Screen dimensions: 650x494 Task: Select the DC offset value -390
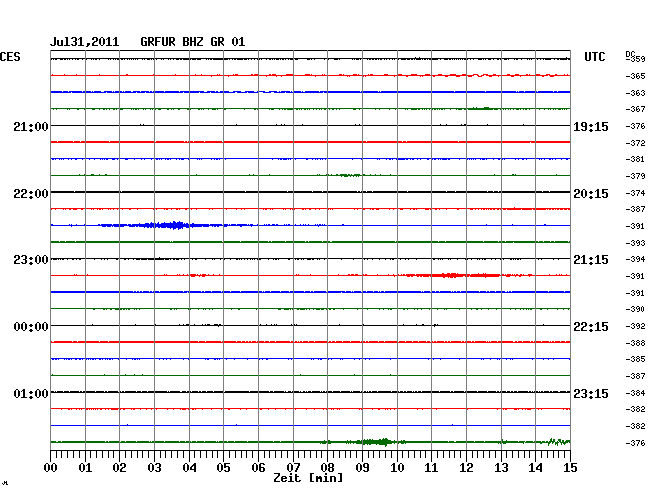pyautogui.click(x=635, y=309)
